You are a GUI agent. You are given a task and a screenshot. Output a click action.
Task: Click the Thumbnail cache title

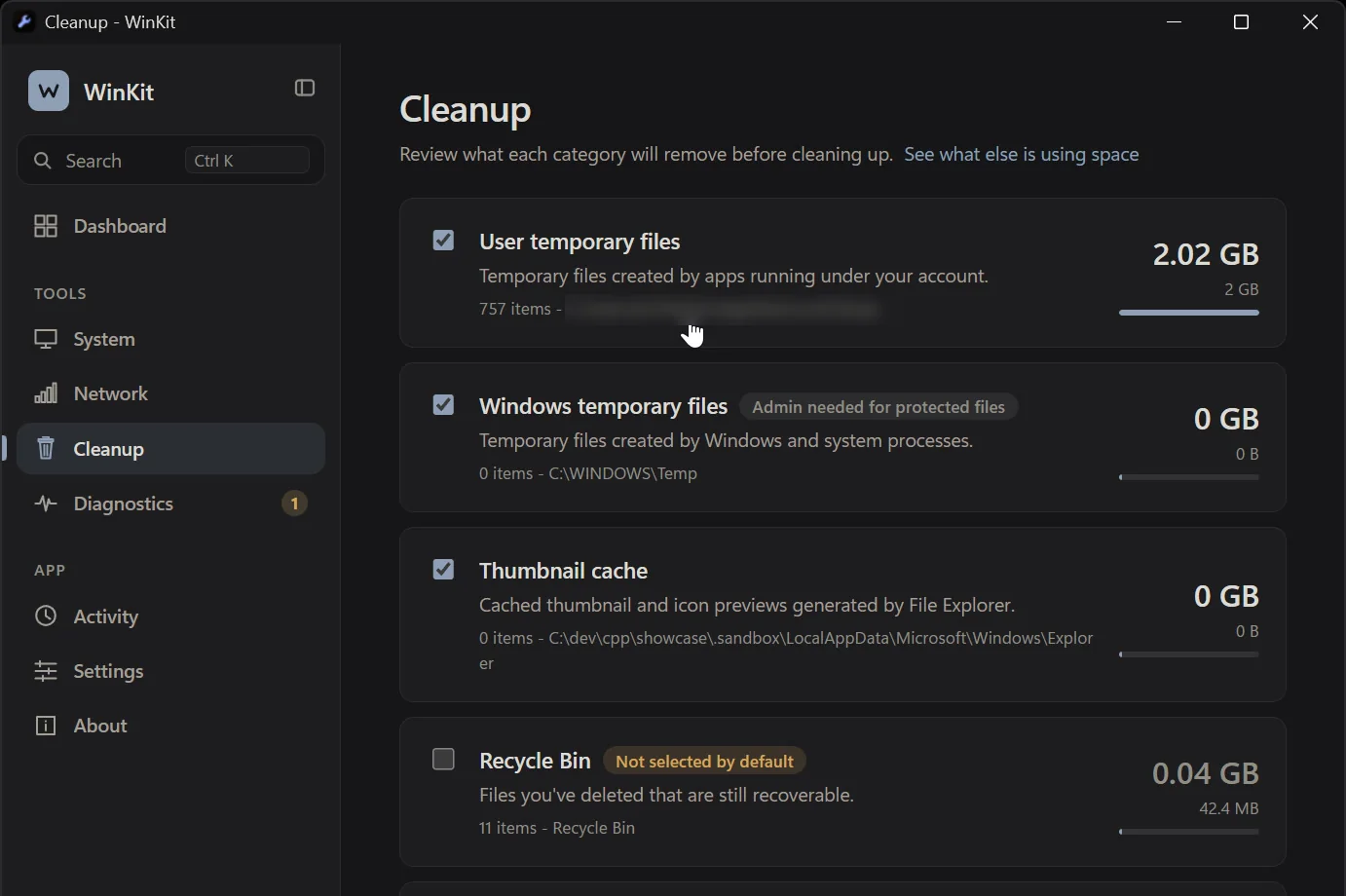coord(563,570)
